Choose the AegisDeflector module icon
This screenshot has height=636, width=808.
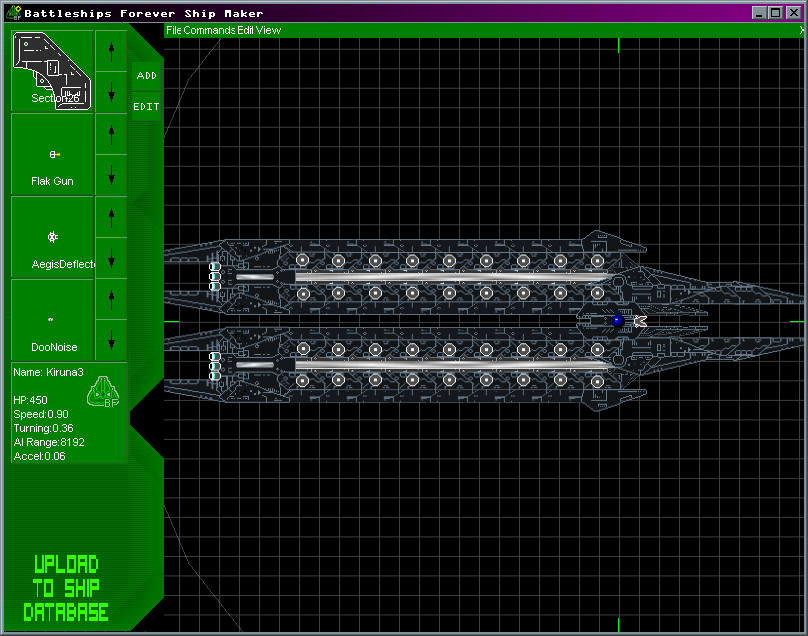(52, 237)
